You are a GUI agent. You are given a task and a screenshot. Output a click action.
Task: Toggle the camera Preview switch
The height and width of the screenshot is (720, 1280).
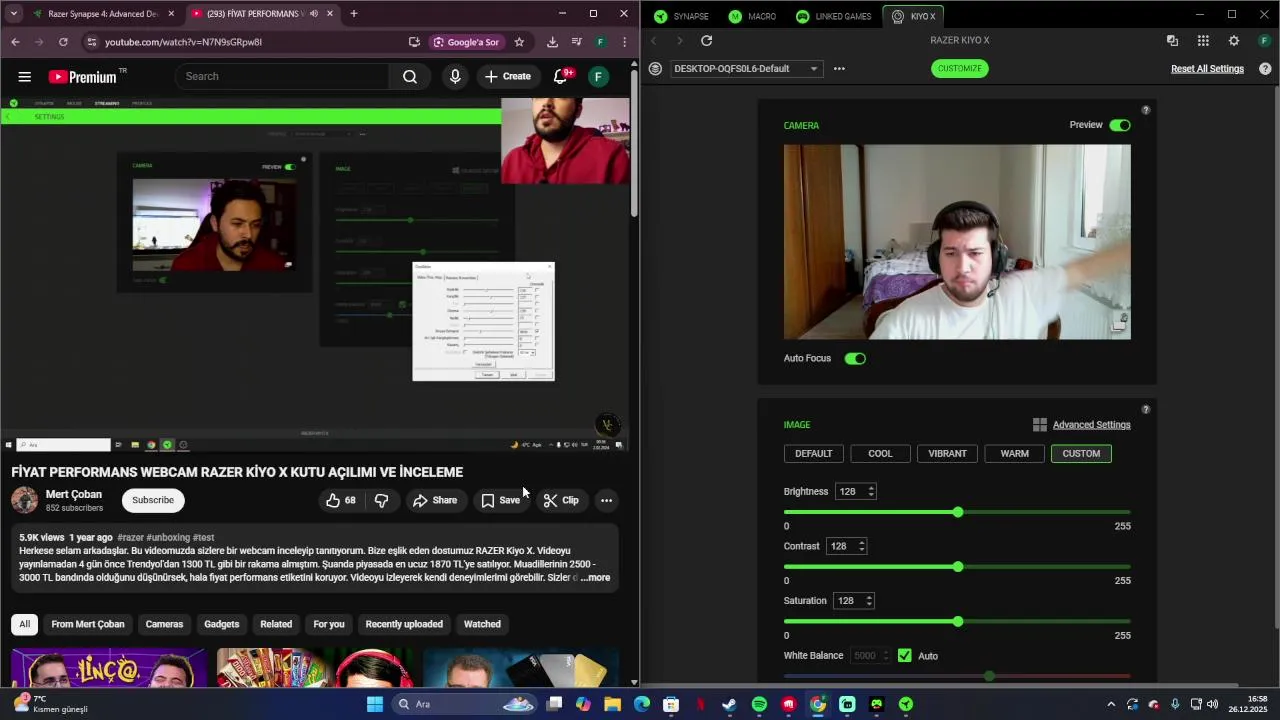tap(1120, 125)
